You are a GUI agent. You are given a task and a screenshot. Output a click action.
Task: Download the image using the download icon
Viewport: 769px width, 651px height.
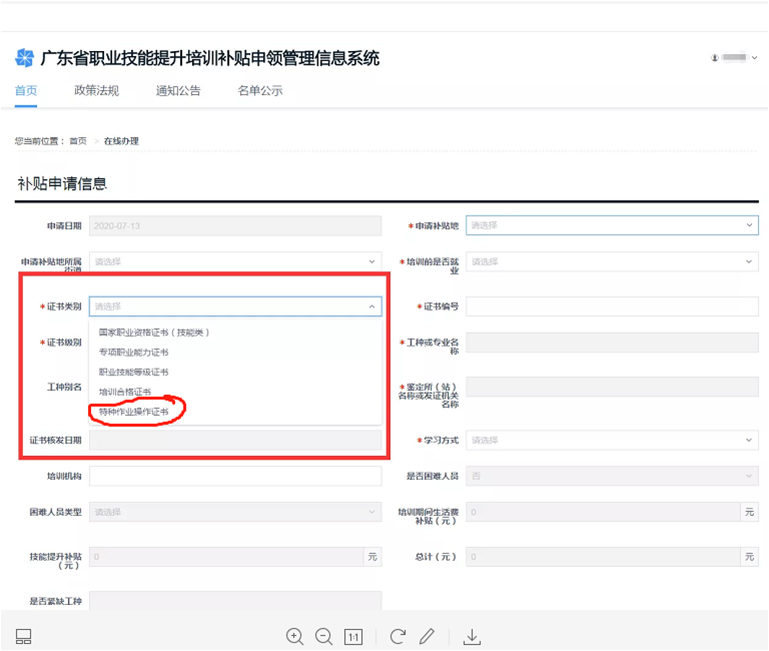tap(473, 636)
